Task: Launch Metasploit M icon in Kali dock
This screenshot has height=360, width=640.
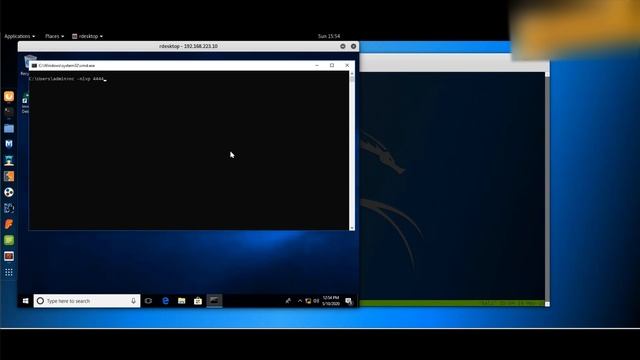Action: point(9,144)
